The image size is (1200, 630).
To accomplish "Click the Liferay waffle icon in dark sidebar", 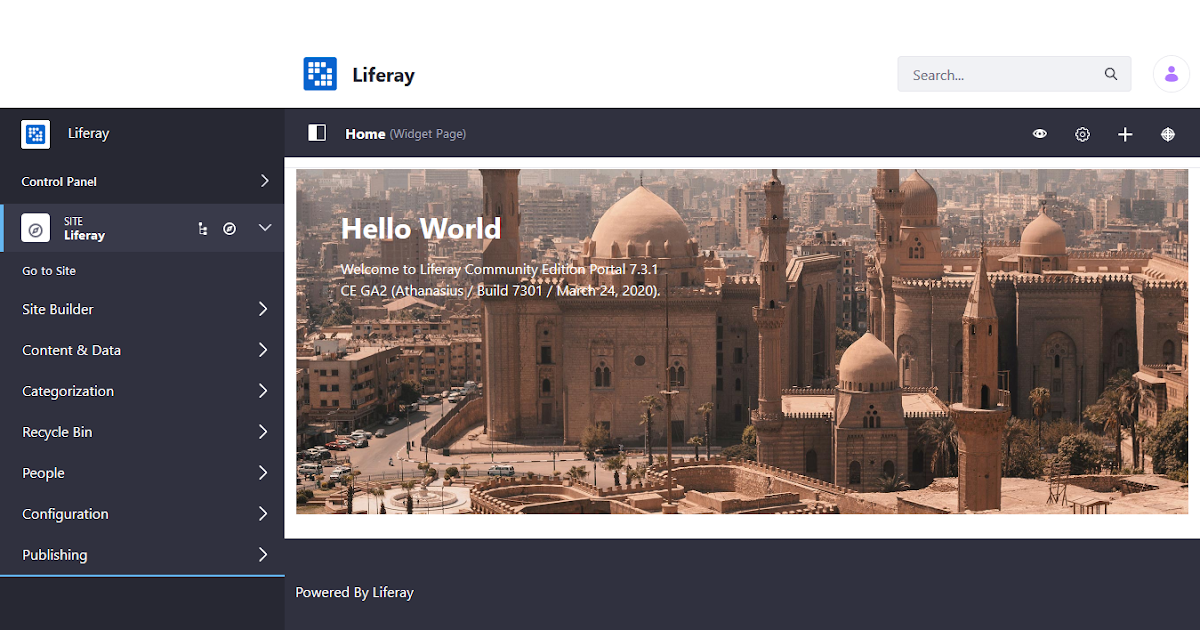I will pyautogui.click(x=34, y=133).
